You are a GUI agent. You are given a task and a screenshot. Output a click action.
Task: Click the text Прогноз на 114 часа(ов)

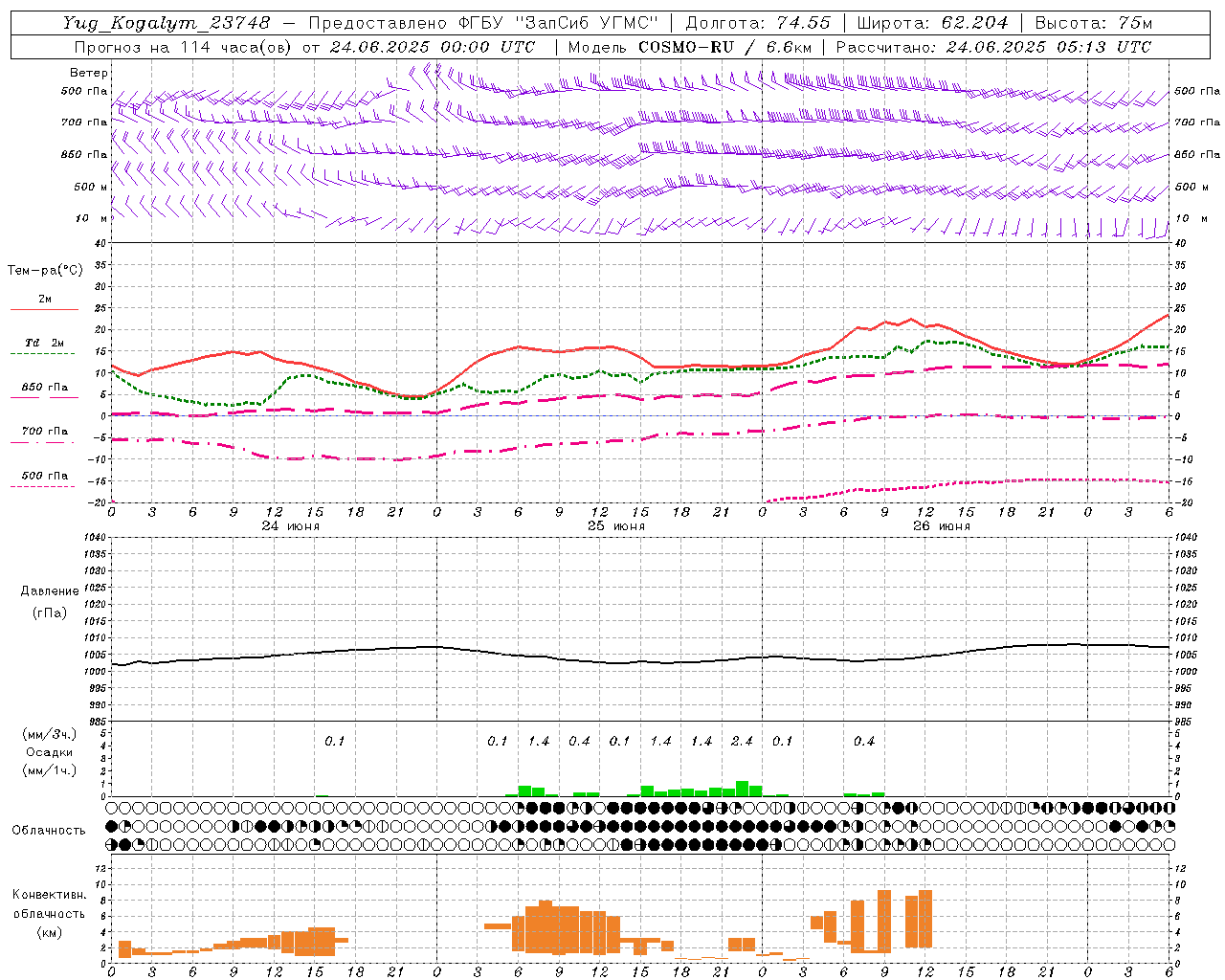click(x=184, y=47)
